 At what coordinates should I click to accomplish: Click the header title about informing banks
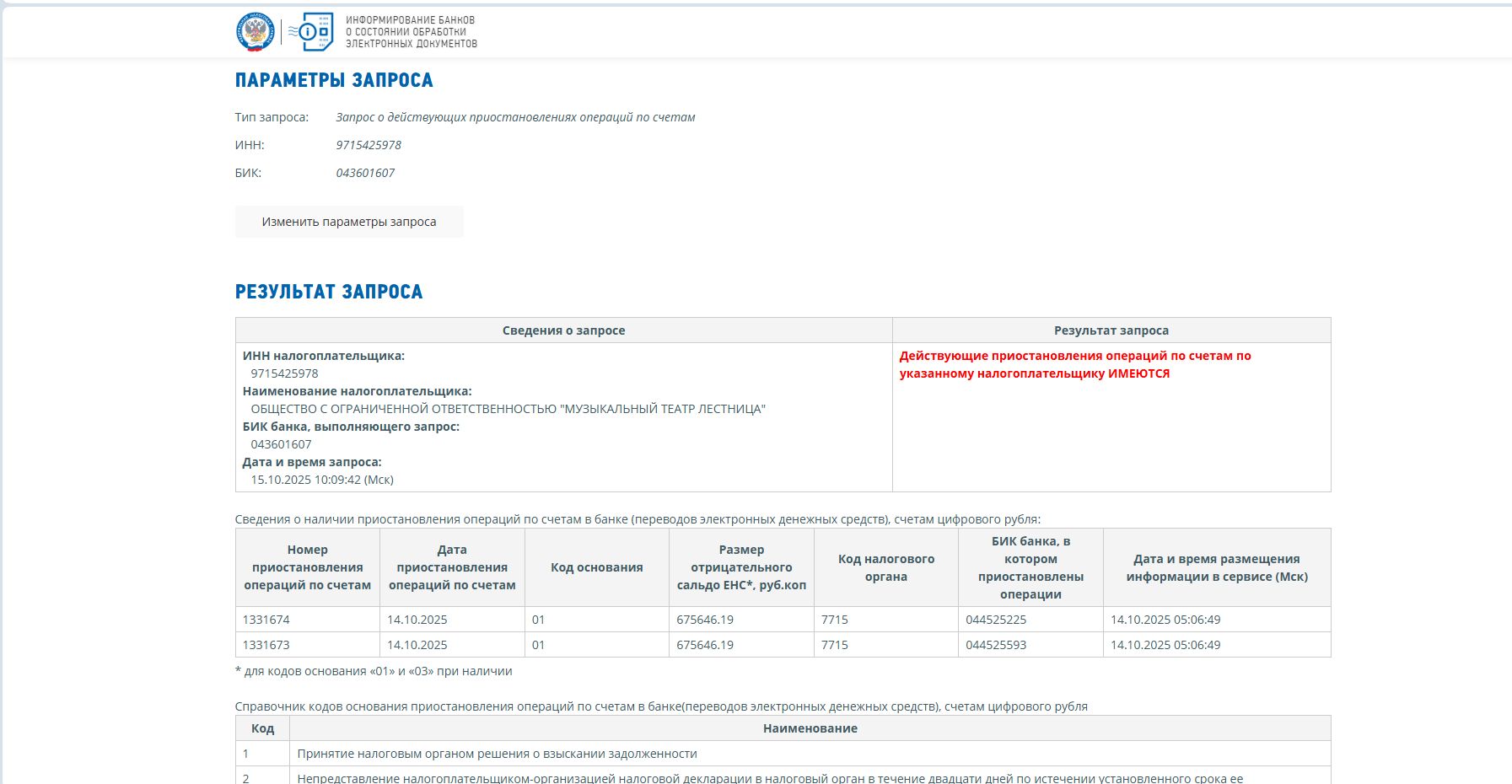coord(411,32)
